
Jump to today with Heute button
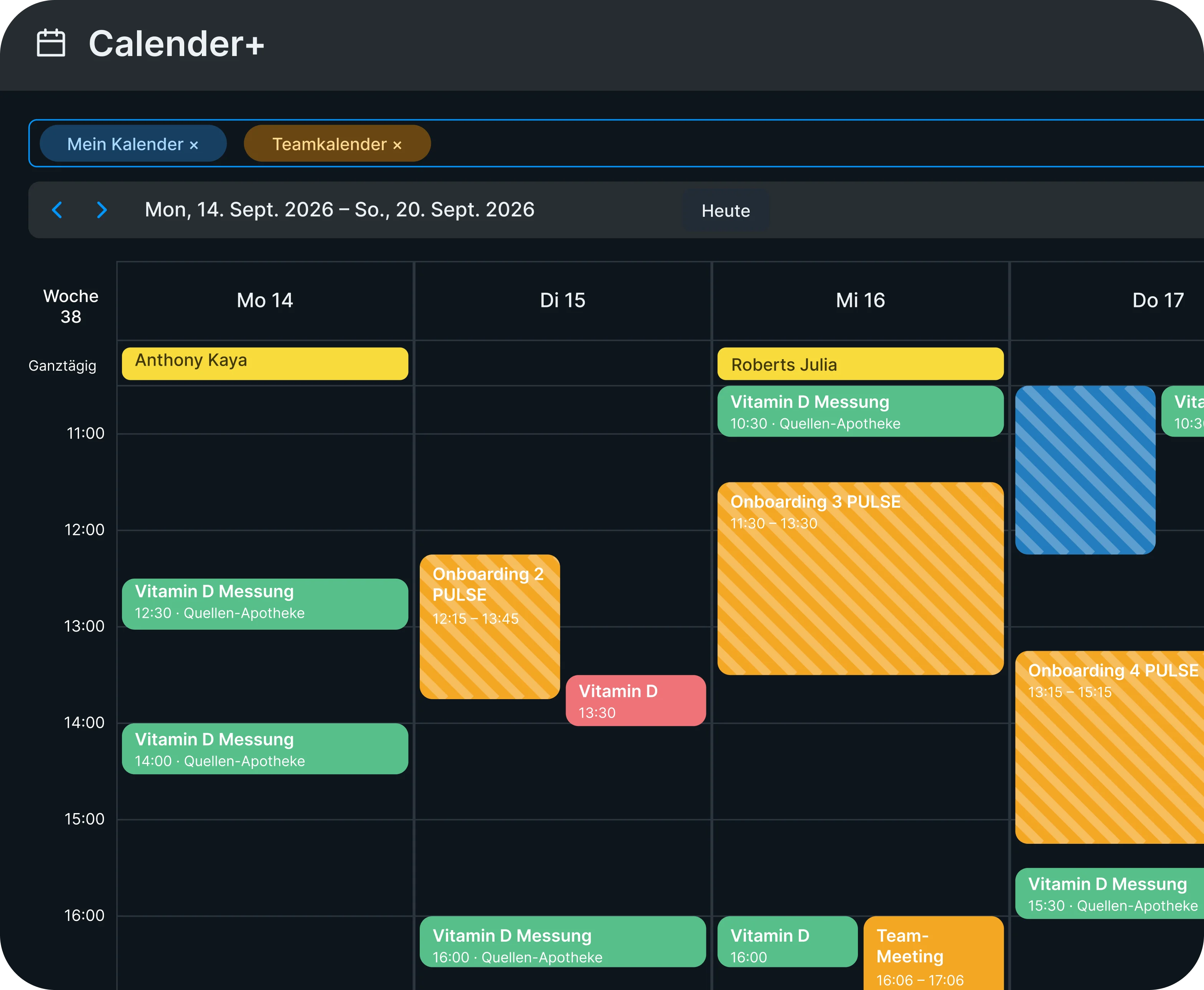[x=726, y=210]
